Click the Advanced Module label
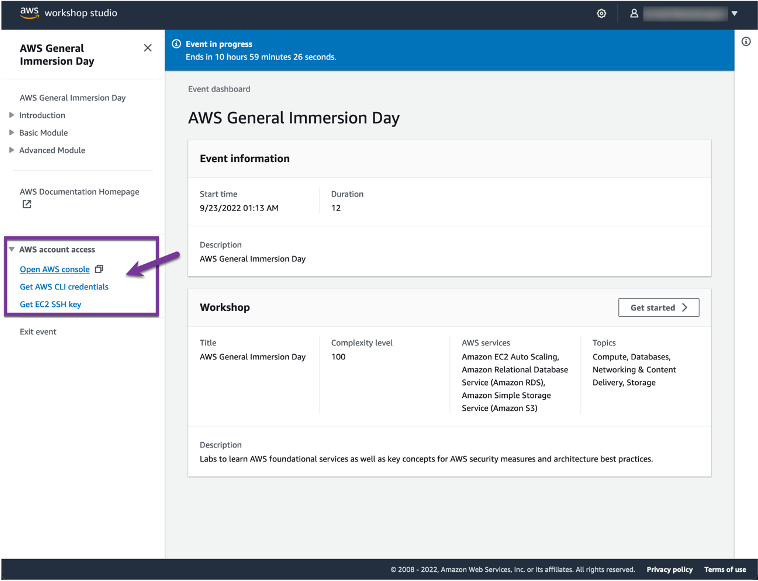 coord(52,150)
